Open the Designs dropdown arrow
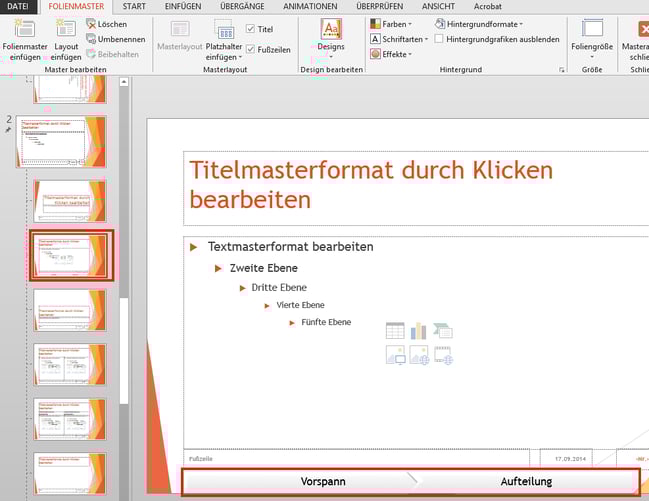 pos(331,56)
